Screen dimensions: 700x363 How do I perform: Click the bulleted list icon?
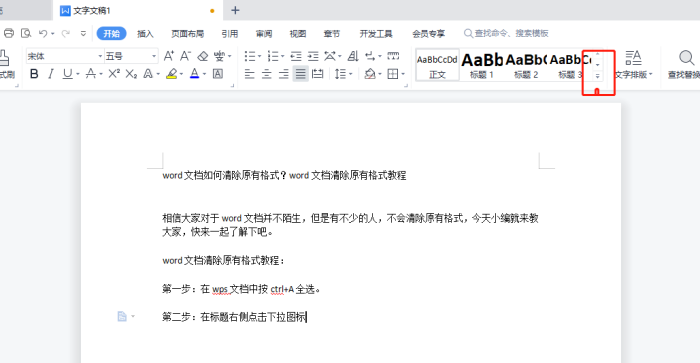click(x=250, y=56)
